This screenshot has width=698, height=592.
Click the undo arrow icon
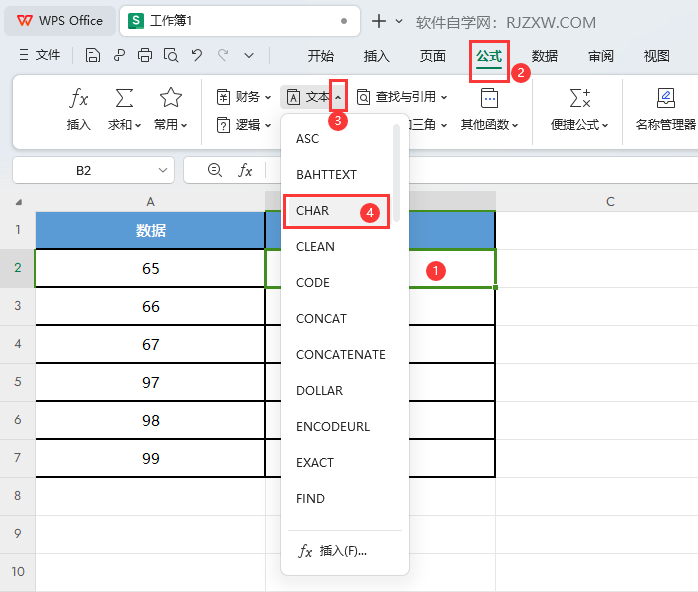coord(197,56)
